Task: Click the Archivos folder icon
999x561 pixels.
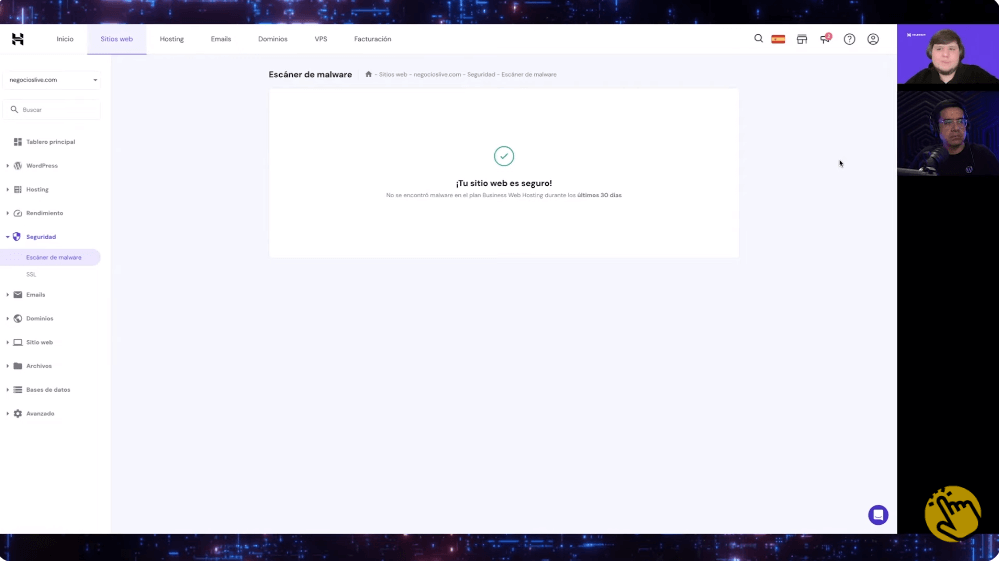Action: pos(18,366)
